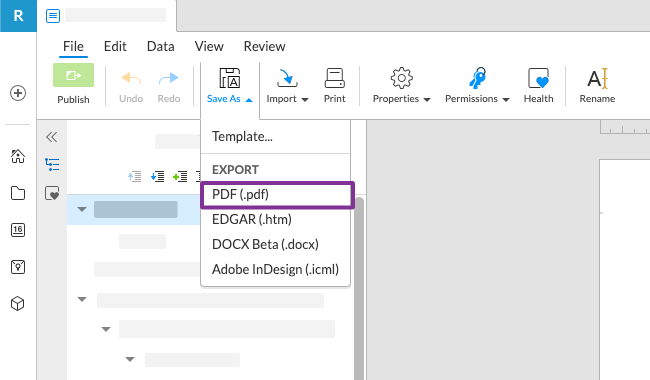Viewport: 650px width, 380px height.
Task: Export as EDGAR (.htm)
Action: pos(275,219)
